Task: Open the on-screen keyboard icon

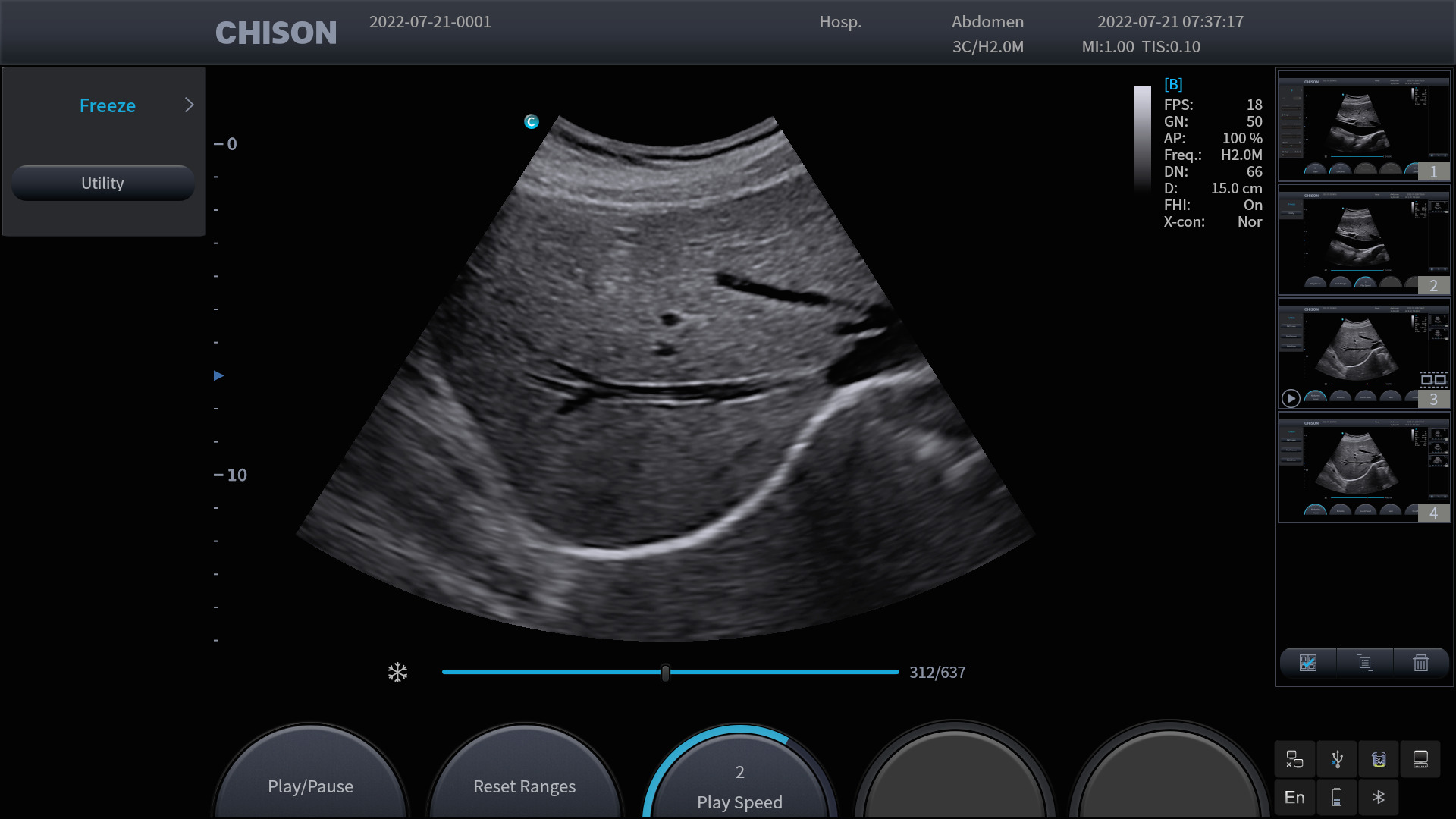Action: [x=1420, y=759]
